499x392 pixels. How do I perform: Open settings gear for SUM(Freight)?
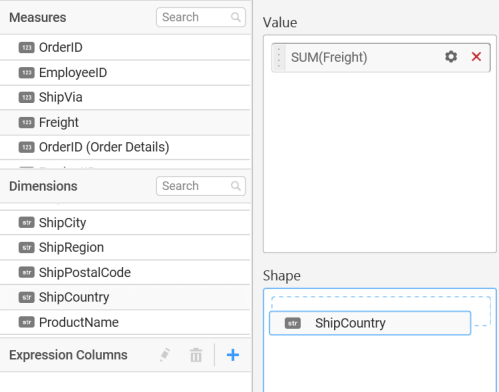(451, 57)
